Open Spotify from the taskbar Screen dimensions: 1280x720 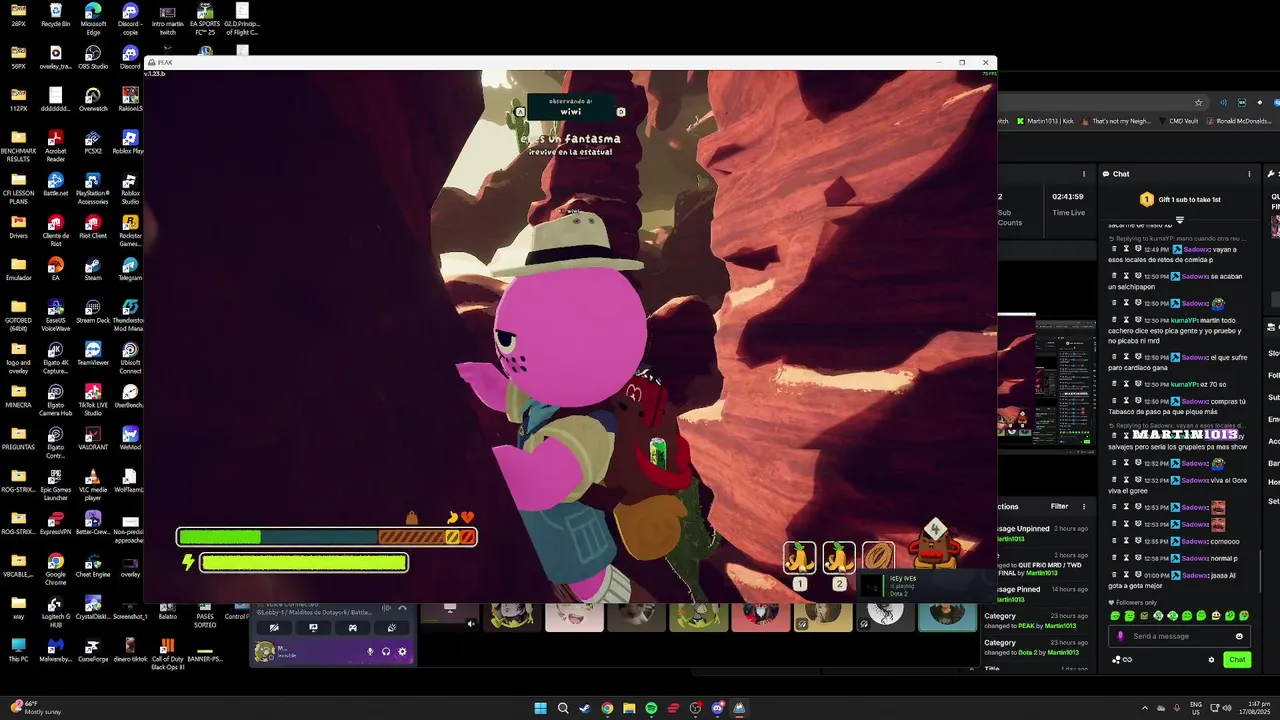pos(651,708)
